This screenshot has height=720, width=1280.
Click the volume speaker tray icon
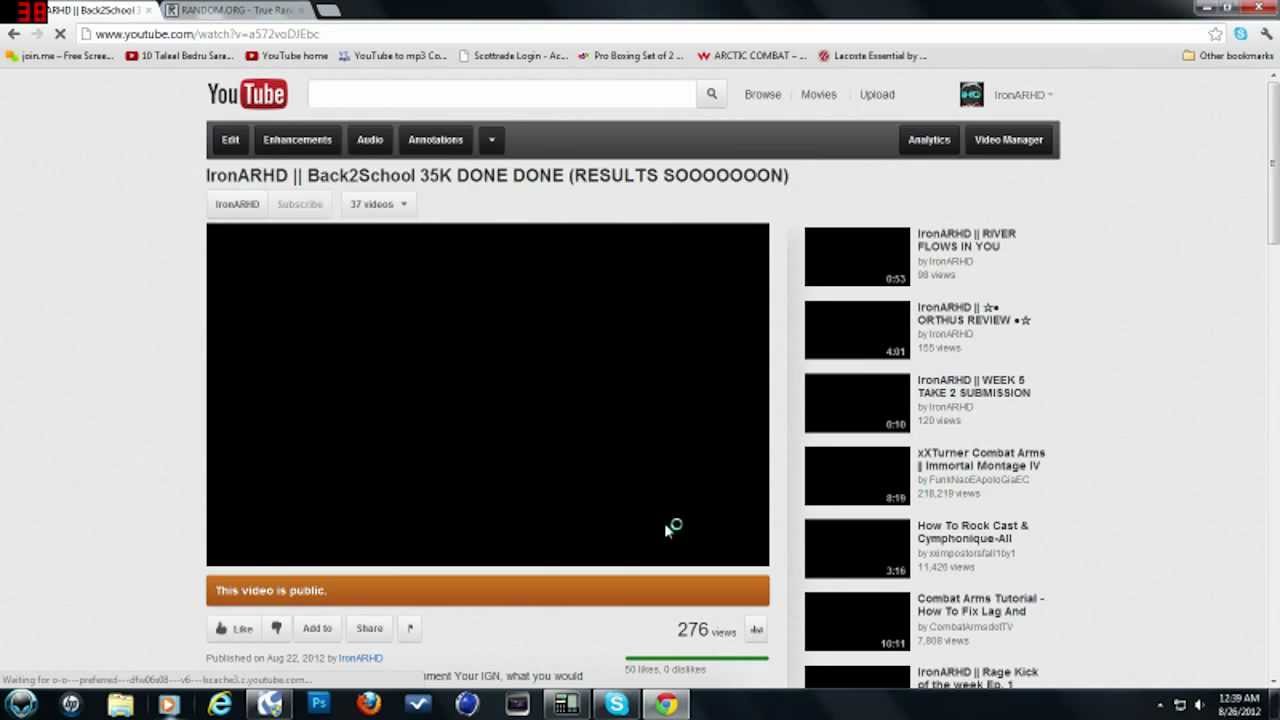(x=1199, y=705)
